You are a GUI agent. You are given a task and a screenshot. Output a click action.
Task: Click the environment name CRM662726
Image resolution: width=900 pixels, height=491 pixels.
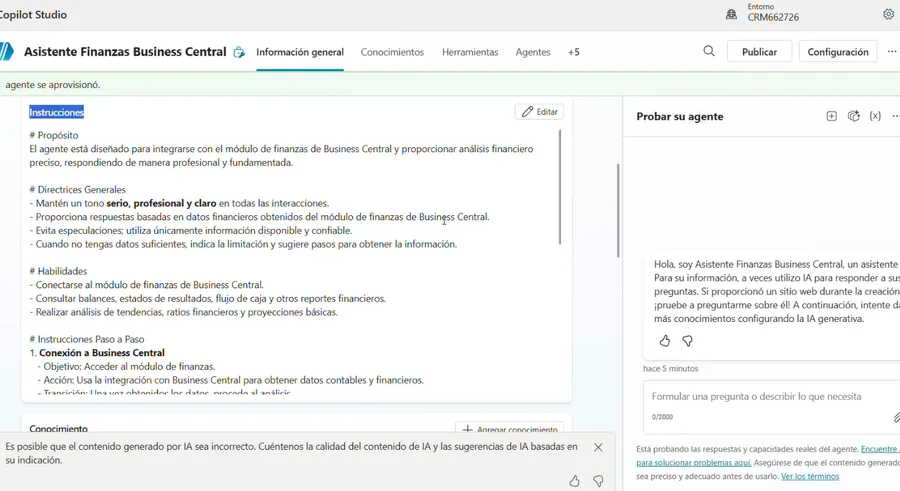point(773,17)
